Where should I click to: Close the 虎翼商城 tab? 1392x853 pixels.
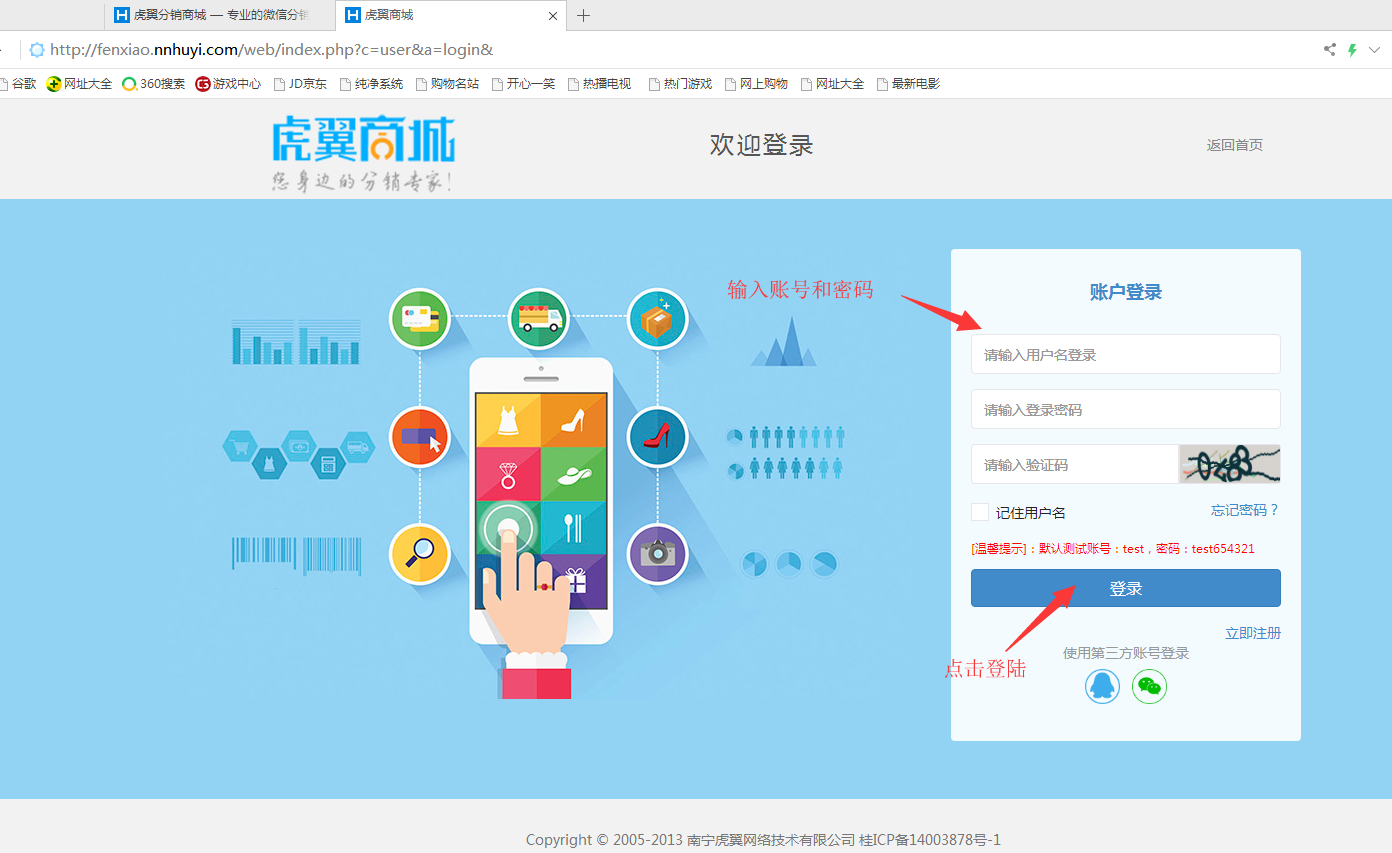tap(553, 15)
